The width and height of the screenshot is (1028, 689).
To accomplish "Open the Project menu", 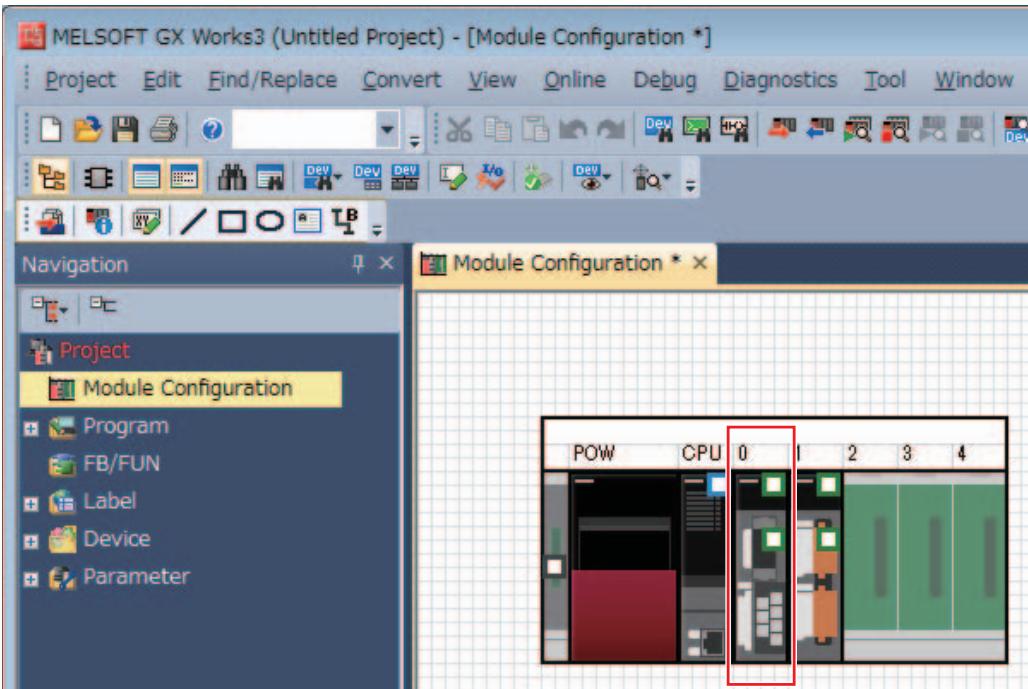I will [x=80, y=80].
